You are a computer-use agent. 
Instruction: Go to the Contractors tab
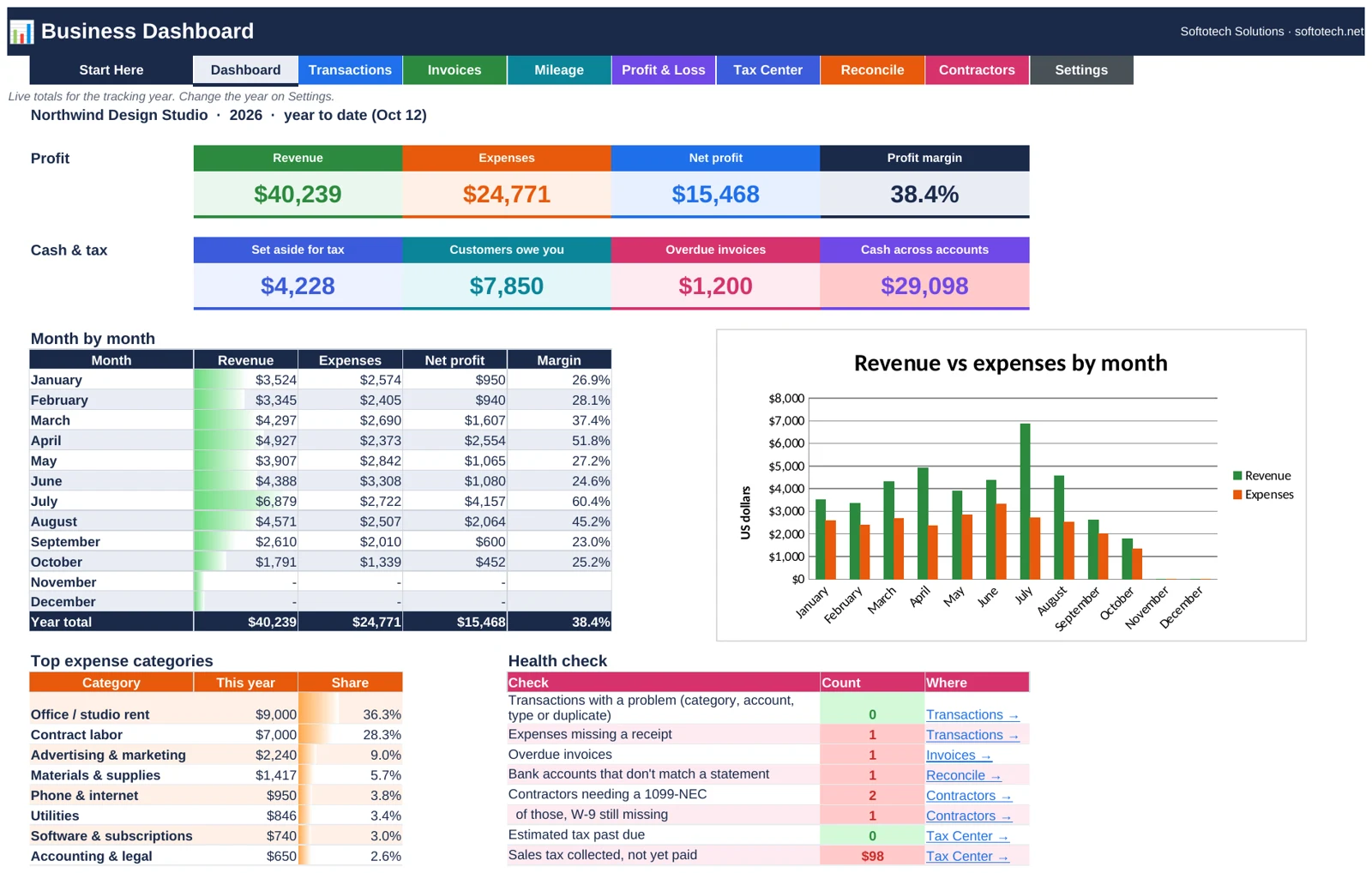(x=977, y=70)
